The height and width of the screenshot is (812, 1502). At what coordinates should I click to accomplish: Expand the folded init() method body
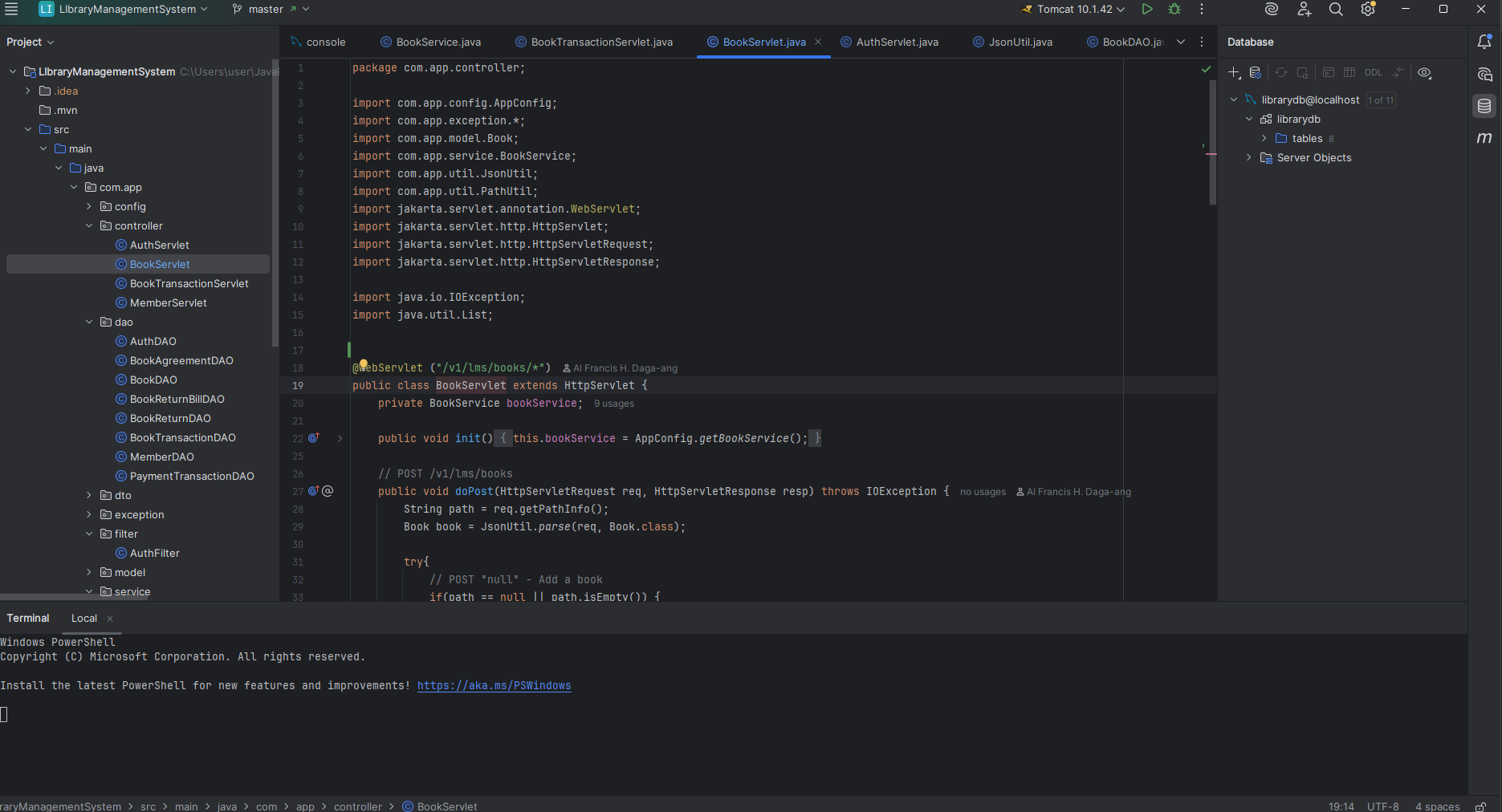[x=340, y=439]
